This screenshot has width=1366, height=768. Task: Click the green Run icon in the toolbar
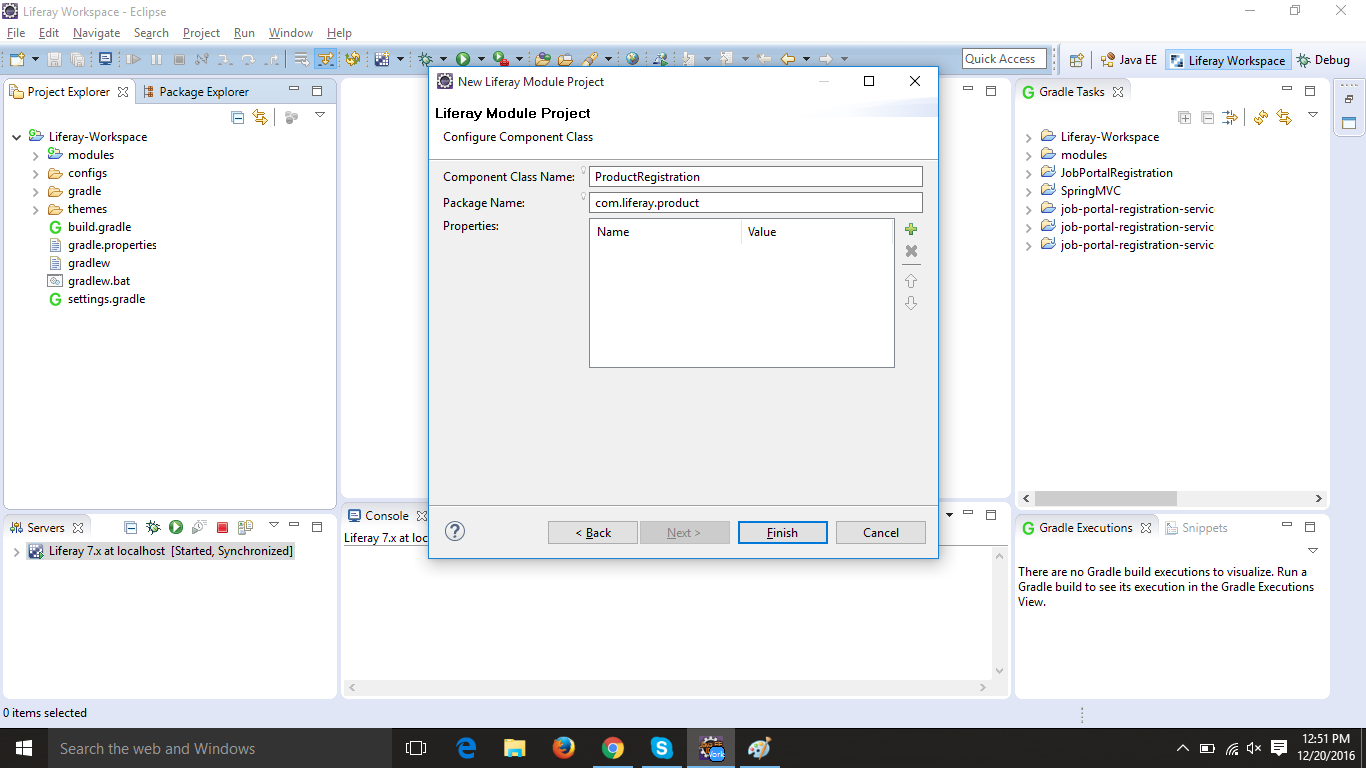click(x=463, y=58)
